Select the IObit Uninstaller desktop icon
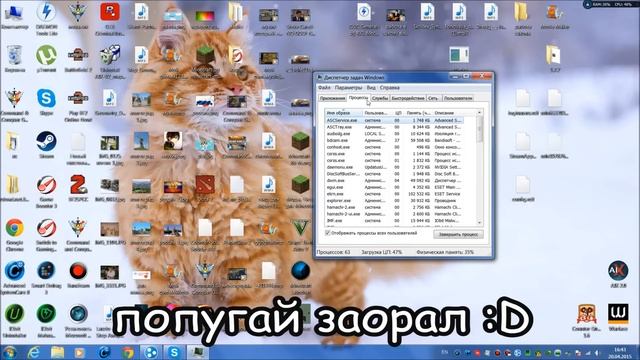Viewport: 640px width, 360px height. (14, 321)
